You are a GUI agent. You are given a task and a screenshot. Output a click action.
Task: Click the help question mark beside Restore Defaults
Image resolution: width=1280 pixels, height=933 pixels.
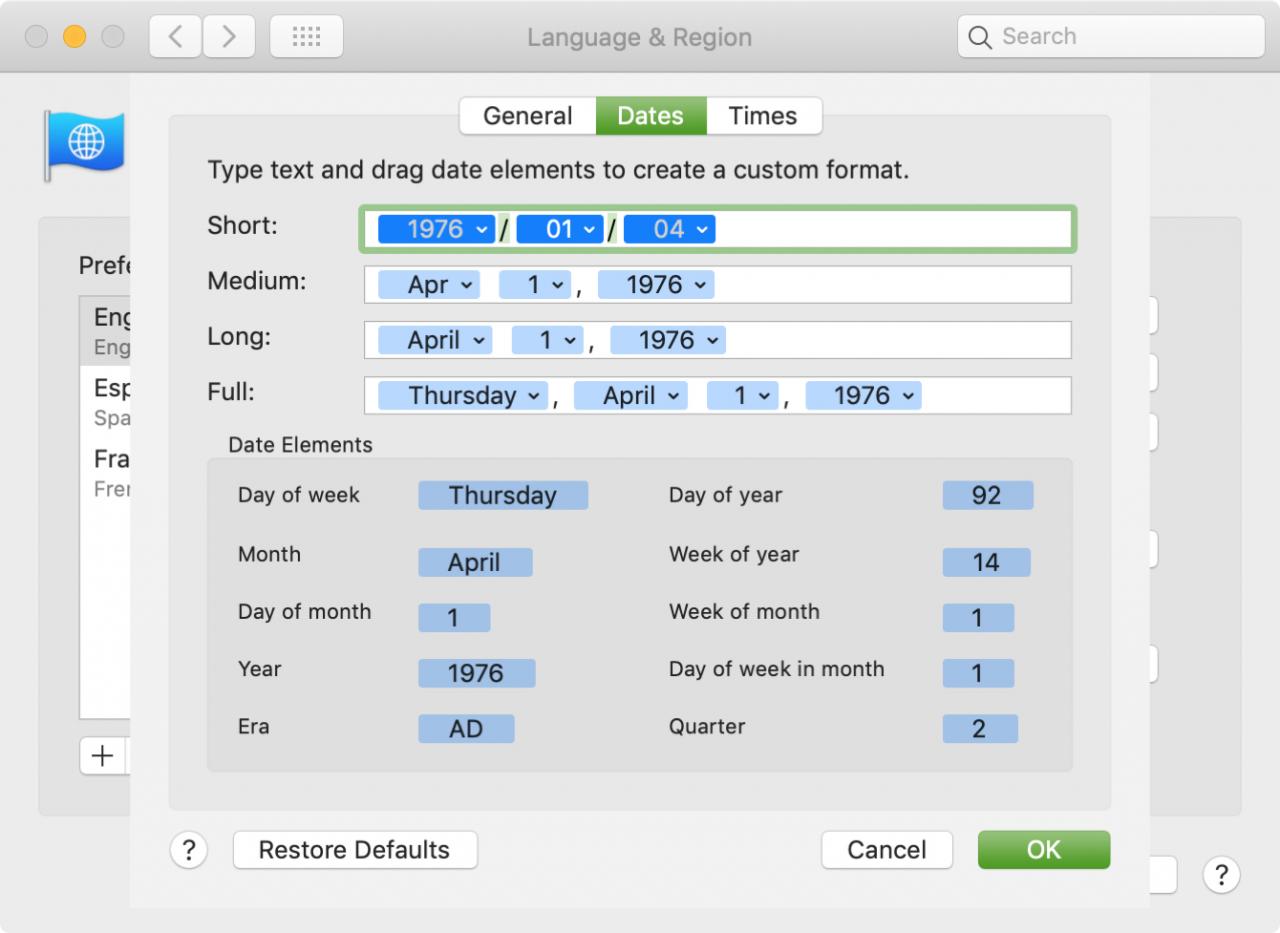(x=189, y=850)
